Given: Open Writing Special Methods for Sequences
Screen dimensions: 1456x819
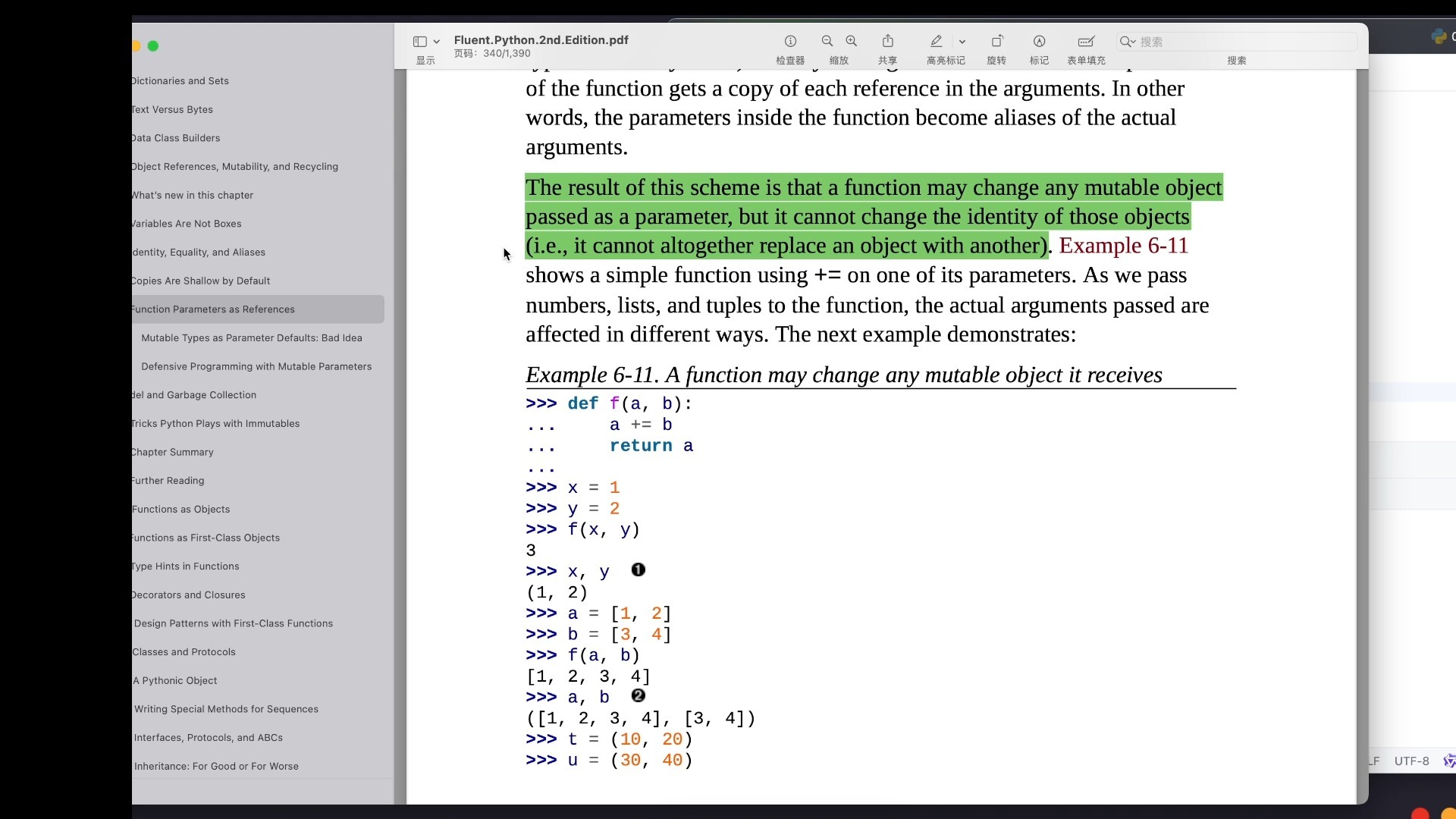Looking at the screenshot, I should [226, 709].
